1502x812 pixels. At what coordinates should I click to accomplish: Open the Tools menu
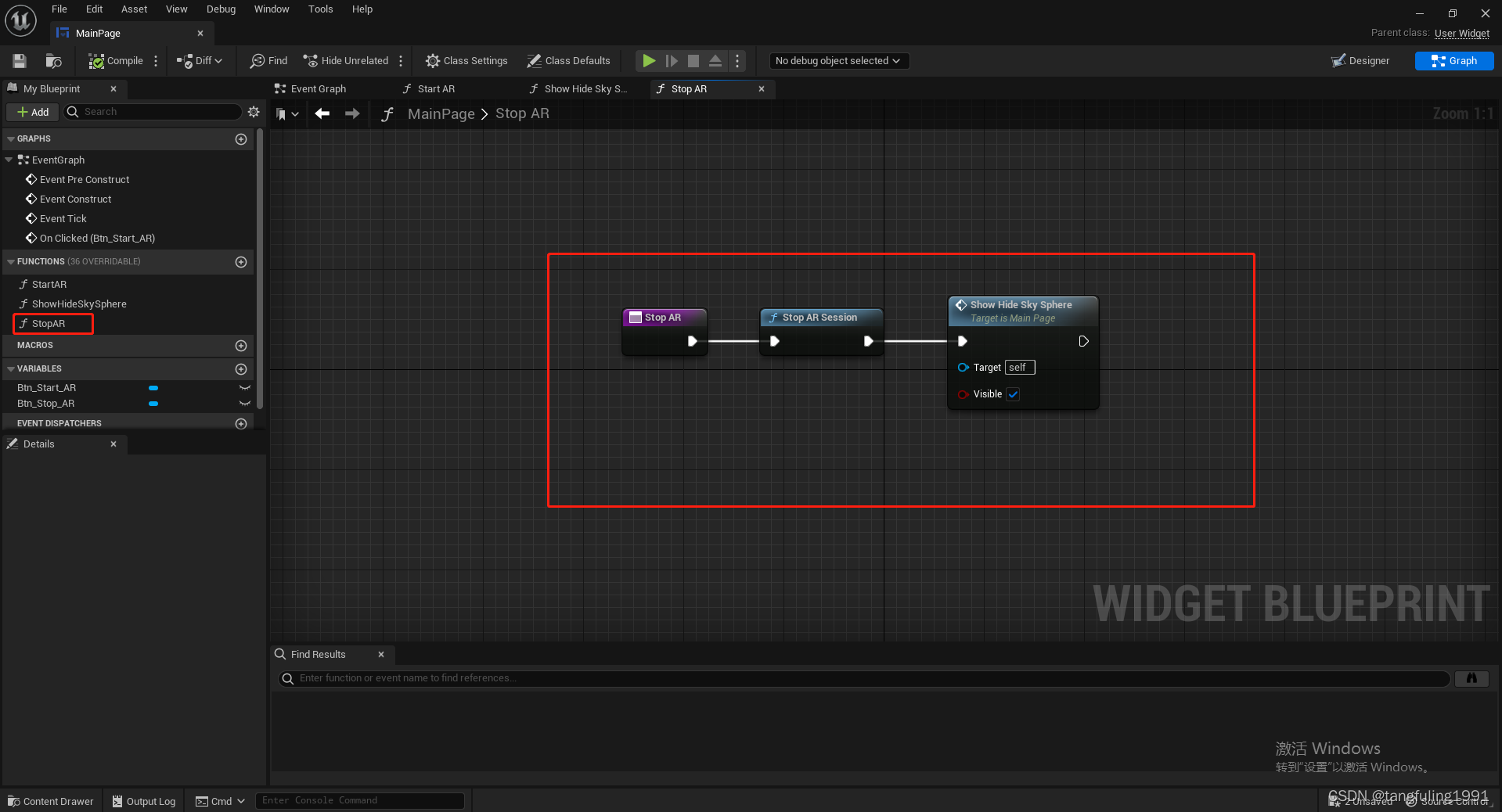(x=320, y=9)
